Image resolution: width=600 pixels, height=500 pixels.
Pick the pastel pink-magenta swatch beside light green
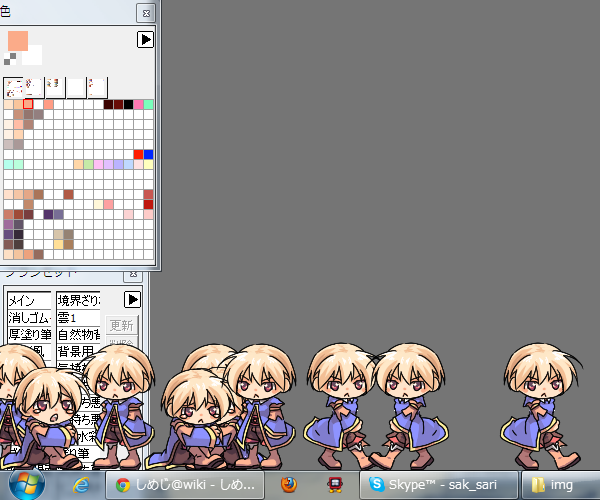98,164
